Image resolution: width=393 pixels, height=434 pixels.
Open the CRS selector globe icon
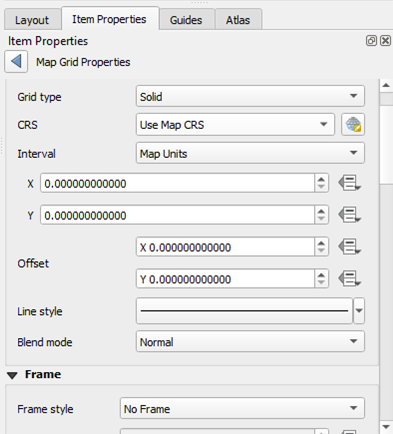[x=353, y=125]
